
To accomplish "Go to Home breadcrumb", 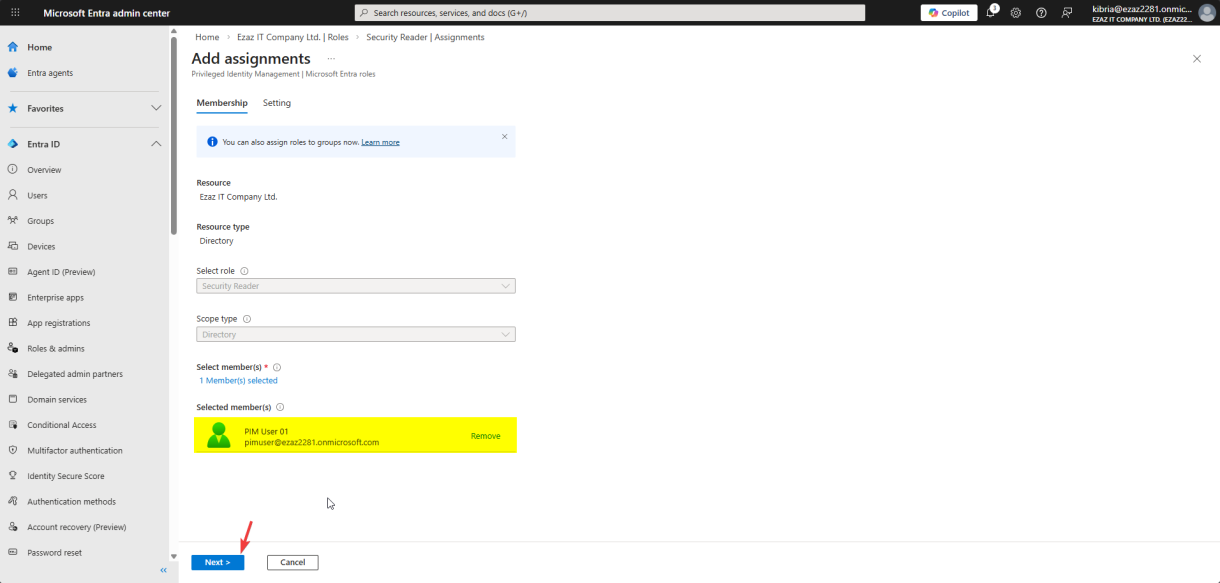I will [x=207, y=37].
